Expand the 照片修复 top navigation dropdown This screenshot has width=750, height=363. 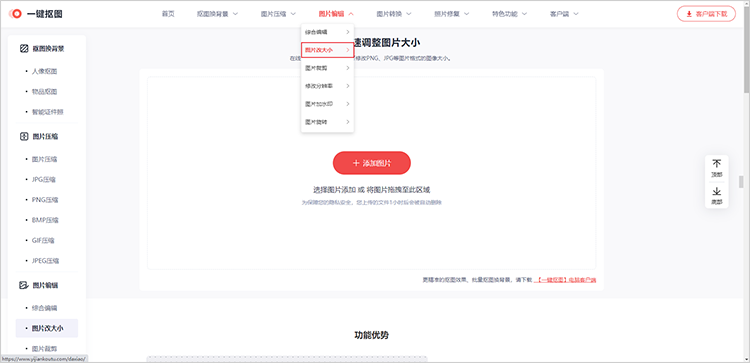point(452,14)
